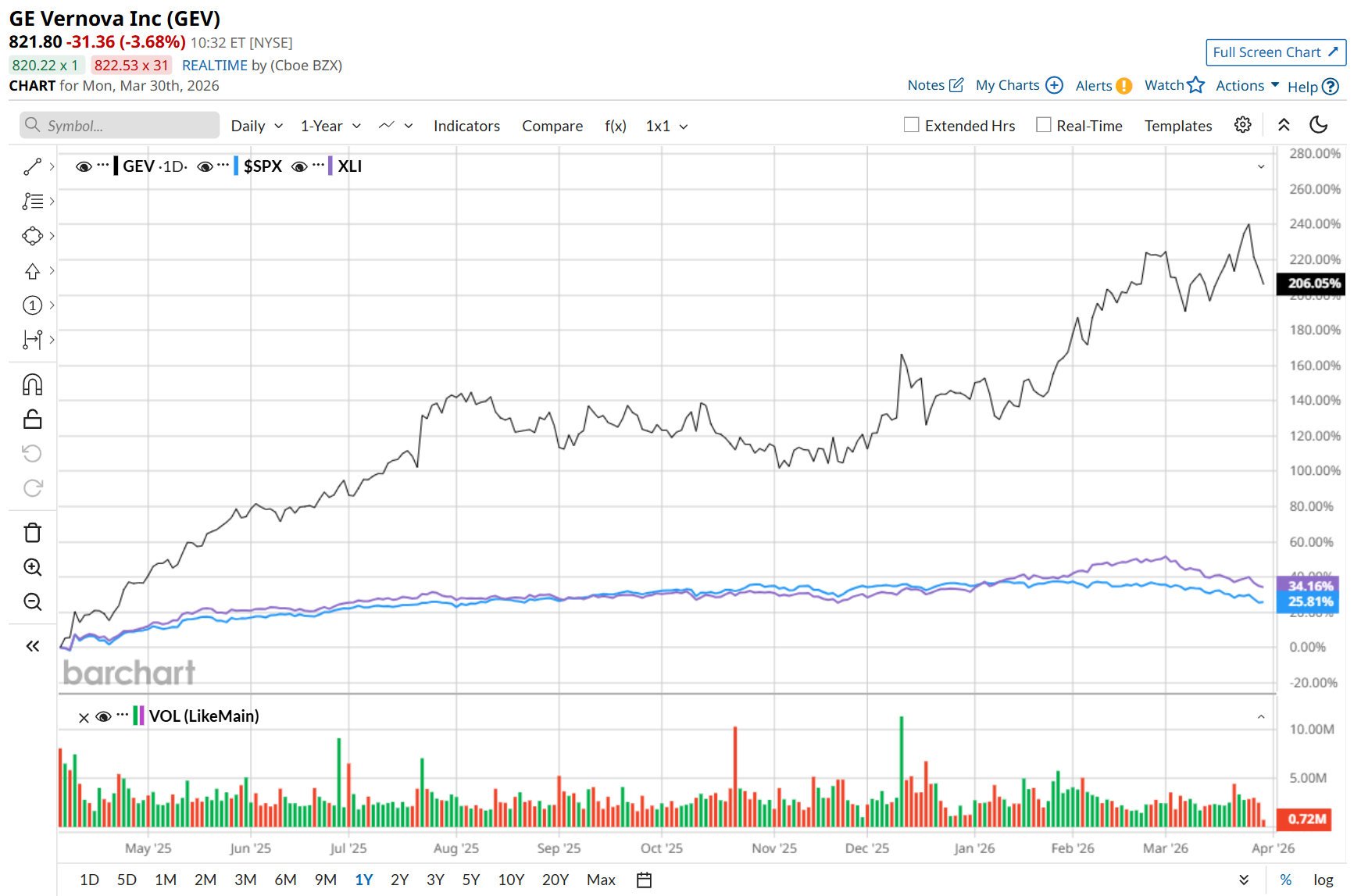
Task: Open My Charts
Action: (1019, 85)
